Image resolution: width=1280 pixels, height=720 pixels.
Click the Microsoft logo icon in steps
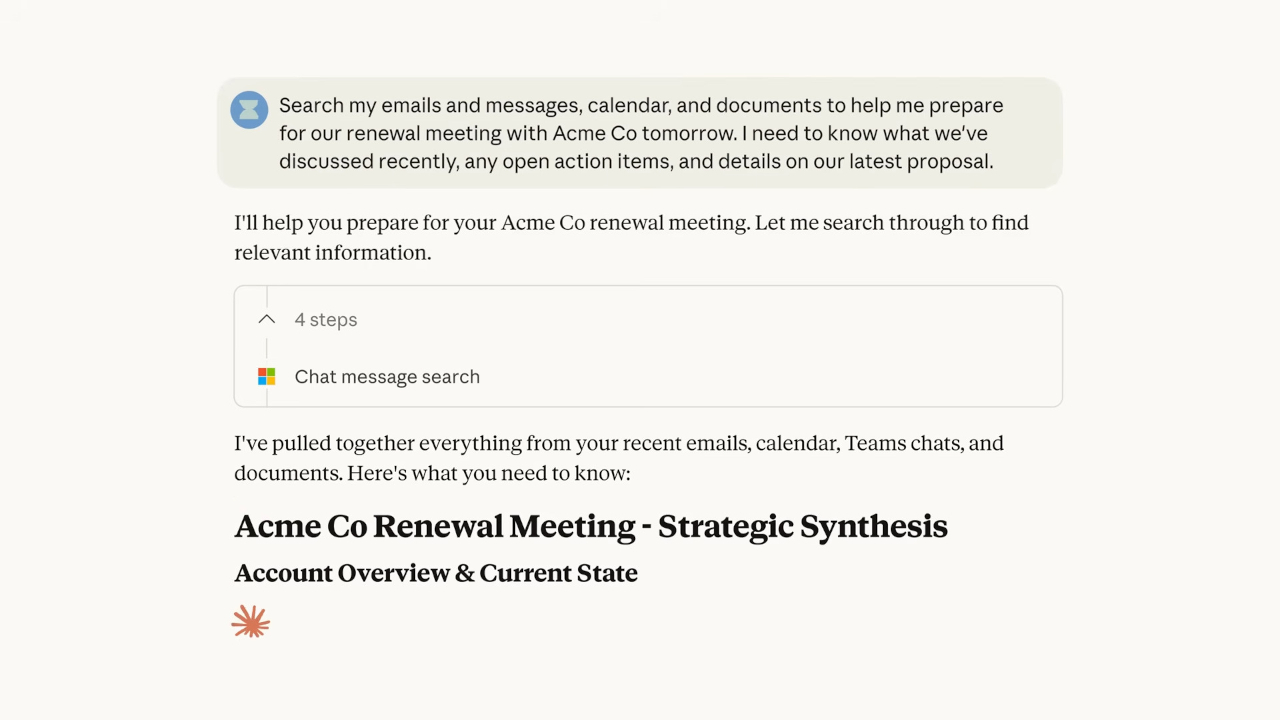[x=266, y=377]
